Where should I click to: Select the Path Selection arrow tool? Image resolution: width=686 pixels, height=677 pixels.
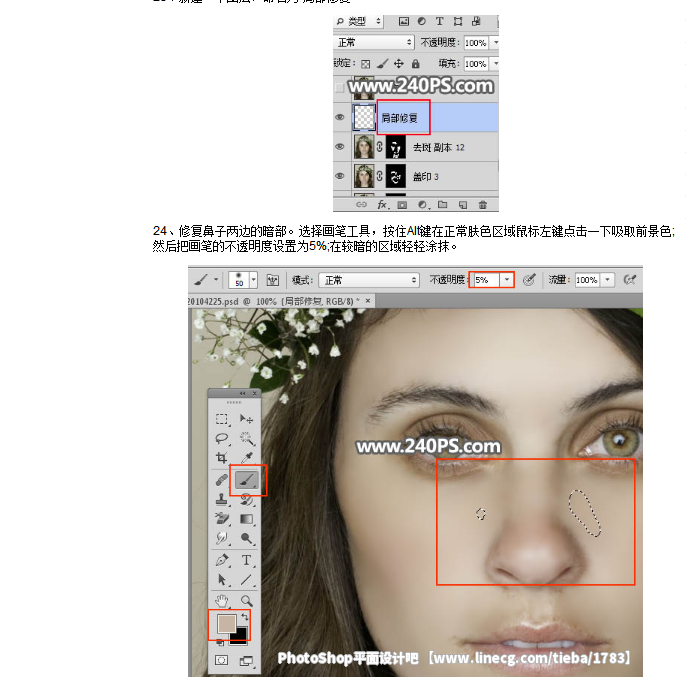(222, 580)
